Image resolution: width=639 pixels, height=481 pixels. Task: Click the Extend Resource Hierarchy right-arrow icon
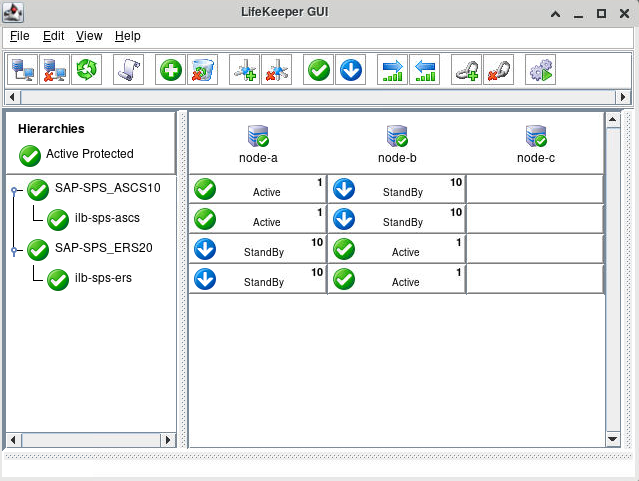point(392,70)
